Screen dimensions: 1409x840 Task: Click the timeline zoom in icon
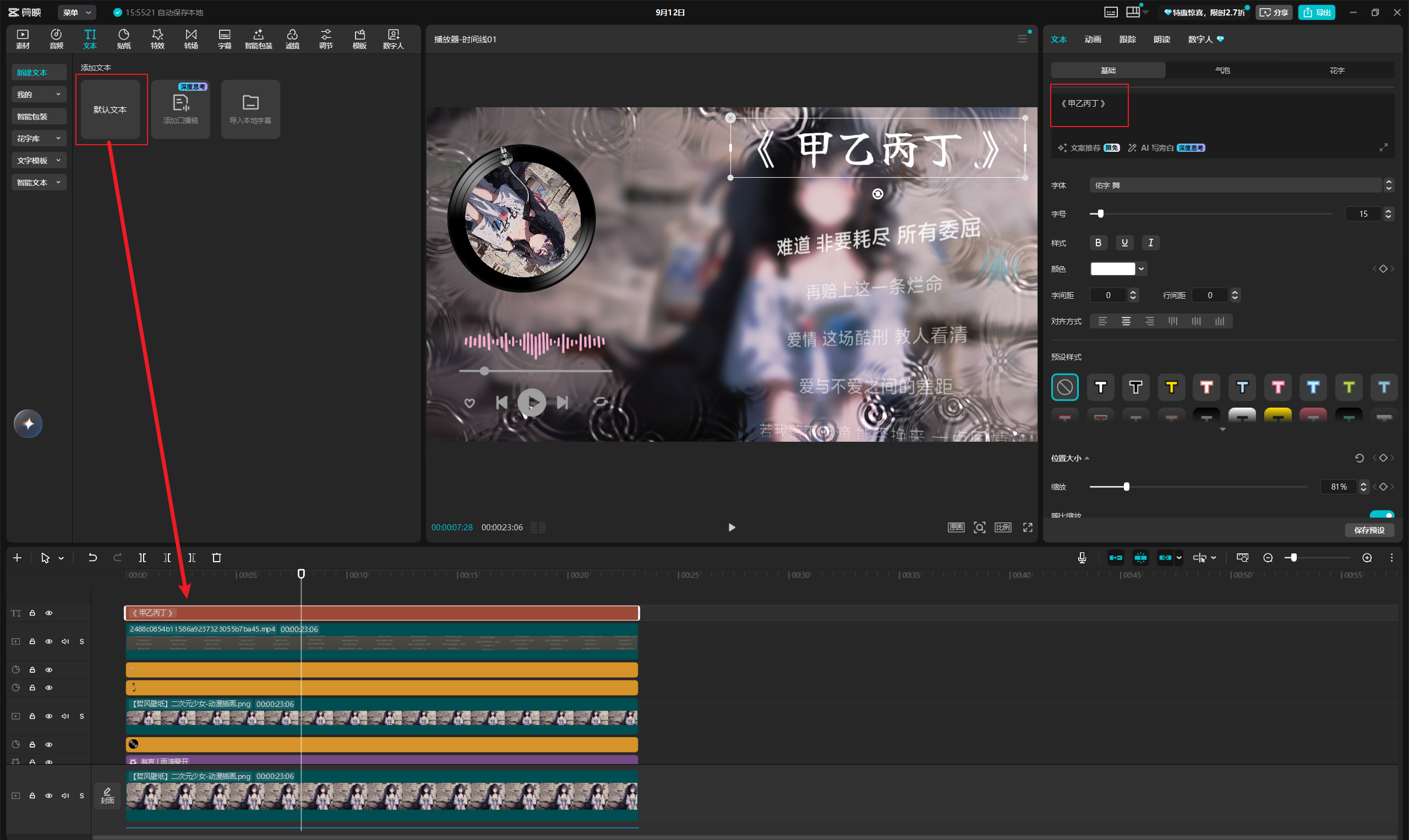1367,558
